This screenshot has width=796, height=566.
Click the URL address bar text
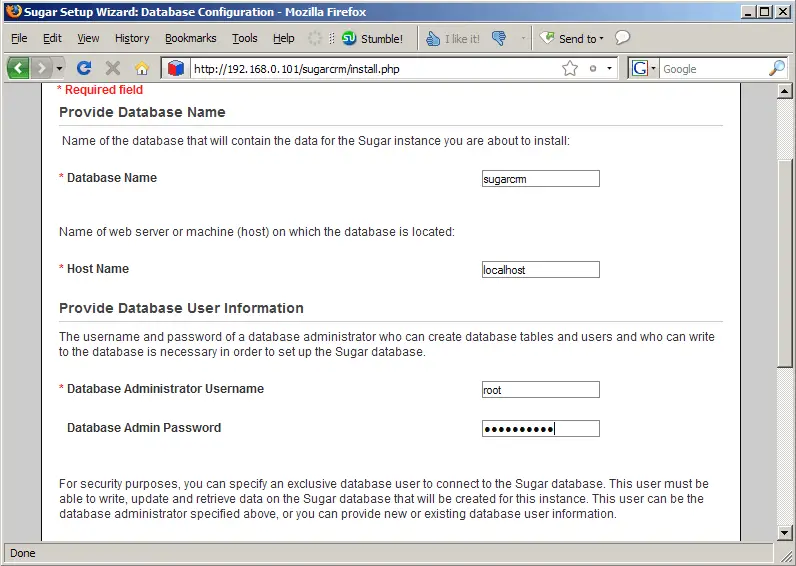[x=296, y=69]
